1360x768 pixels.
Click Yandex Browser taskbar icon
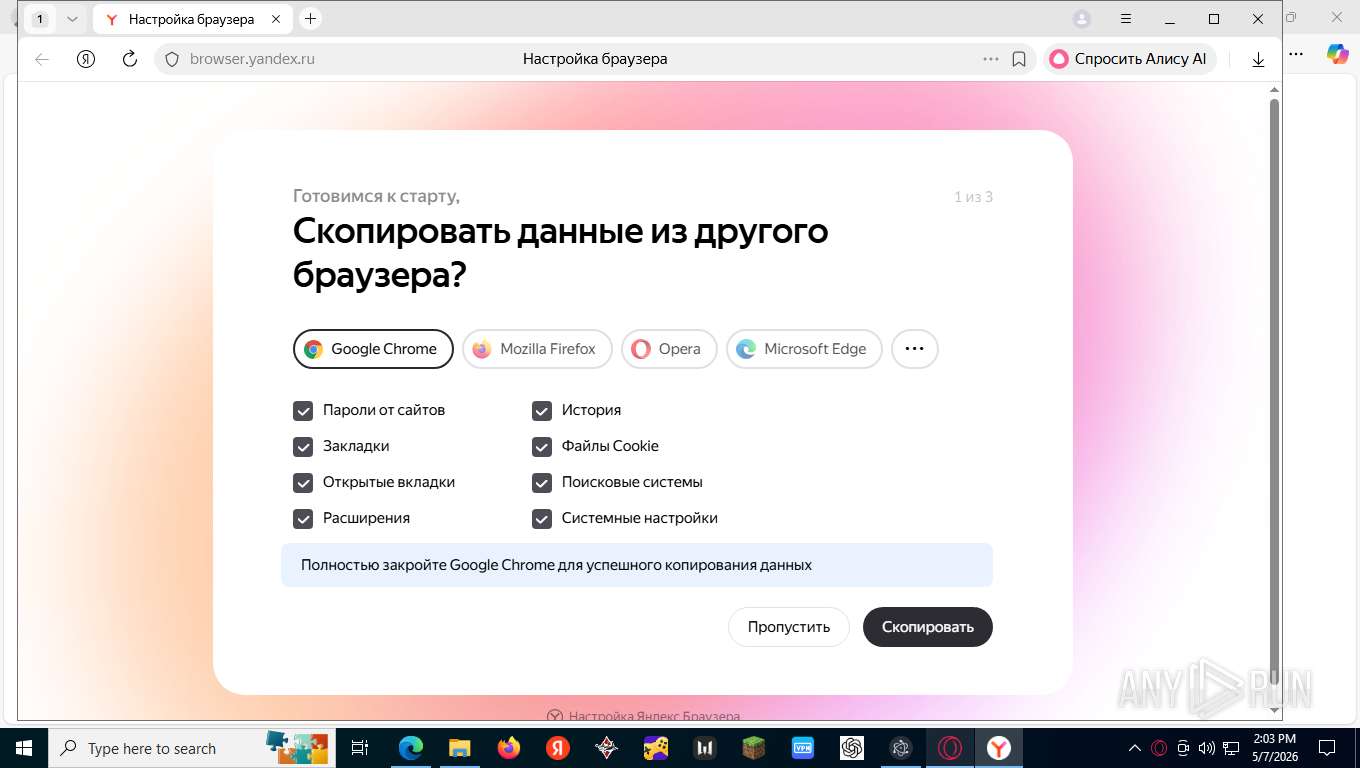click(x=999, y=748)
